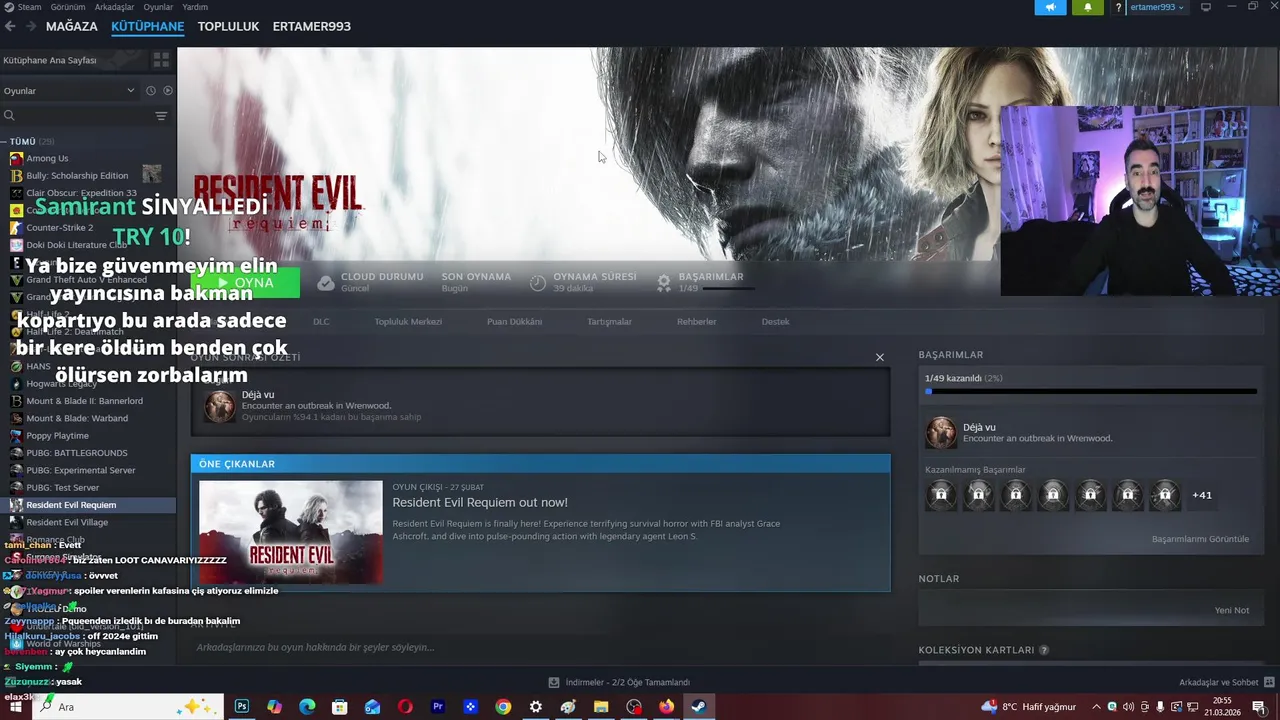Switch library to grid collections view
Screen dimensions: 1280x720
click(x=161, y=60)
